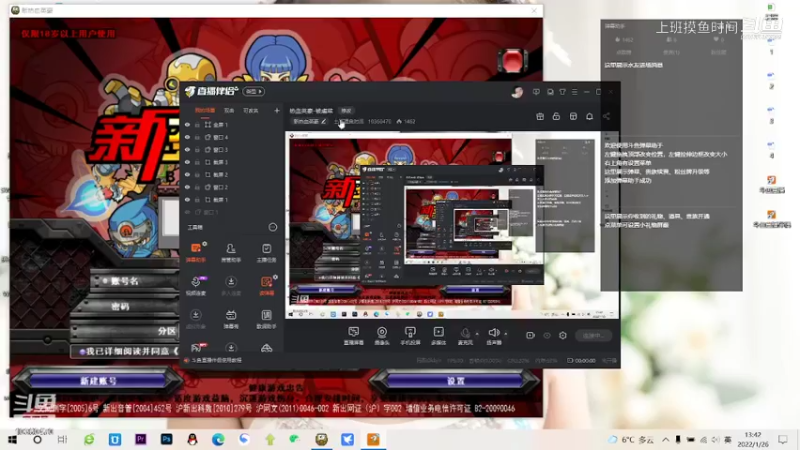Open the 房管助手 tool icon

click(x=231, y=252)
